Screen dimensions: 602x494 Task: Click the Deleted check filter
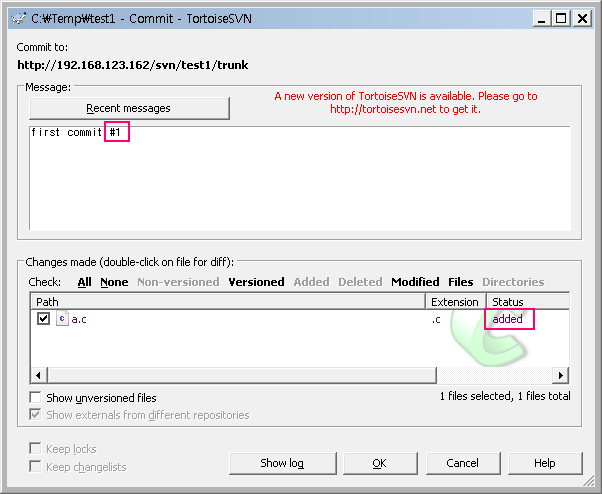pos(360,282)
